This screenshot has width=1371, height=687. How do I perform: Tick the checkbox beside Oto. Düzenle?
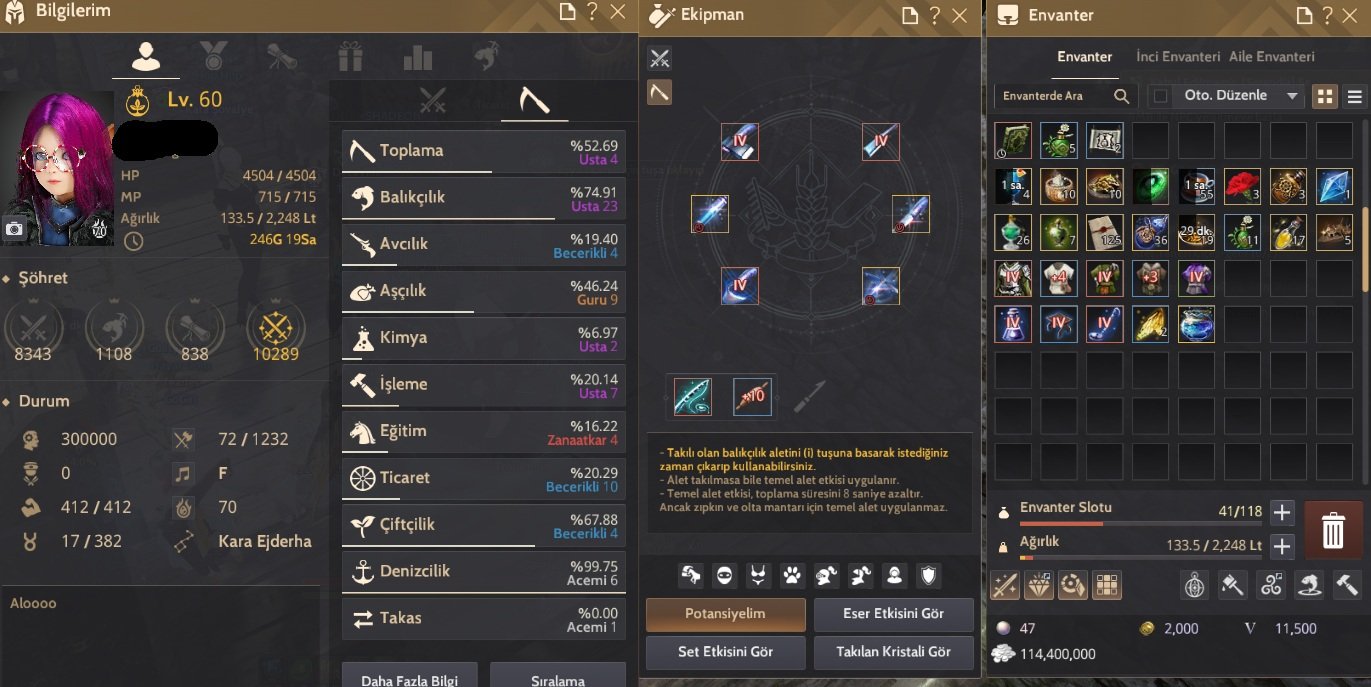tap(1160, 96)
